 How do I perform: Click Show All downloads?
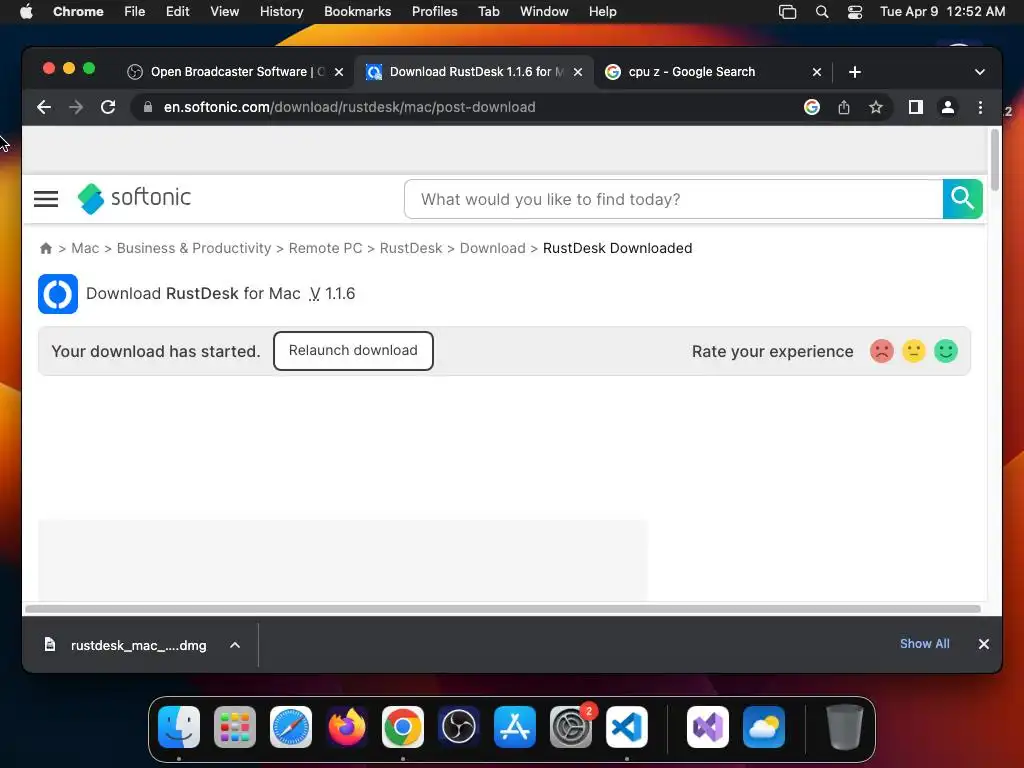(x=925, y=644)
